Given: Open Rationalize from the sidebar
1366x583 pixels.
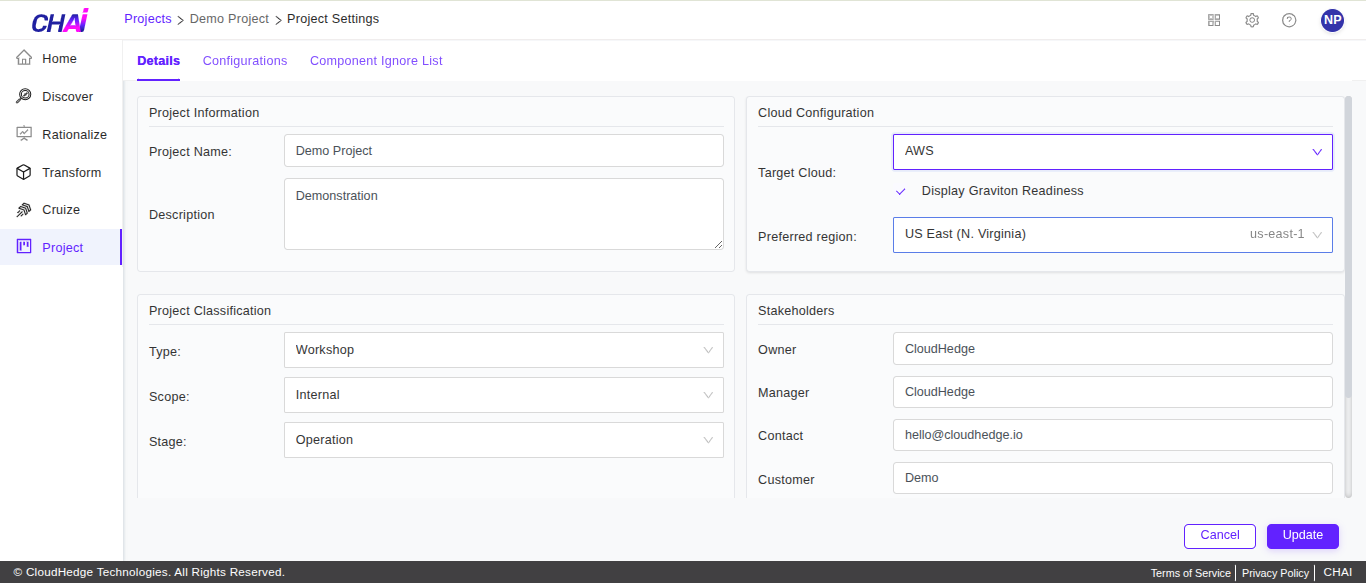Looking at the screenshot, I should coord(24,133).
